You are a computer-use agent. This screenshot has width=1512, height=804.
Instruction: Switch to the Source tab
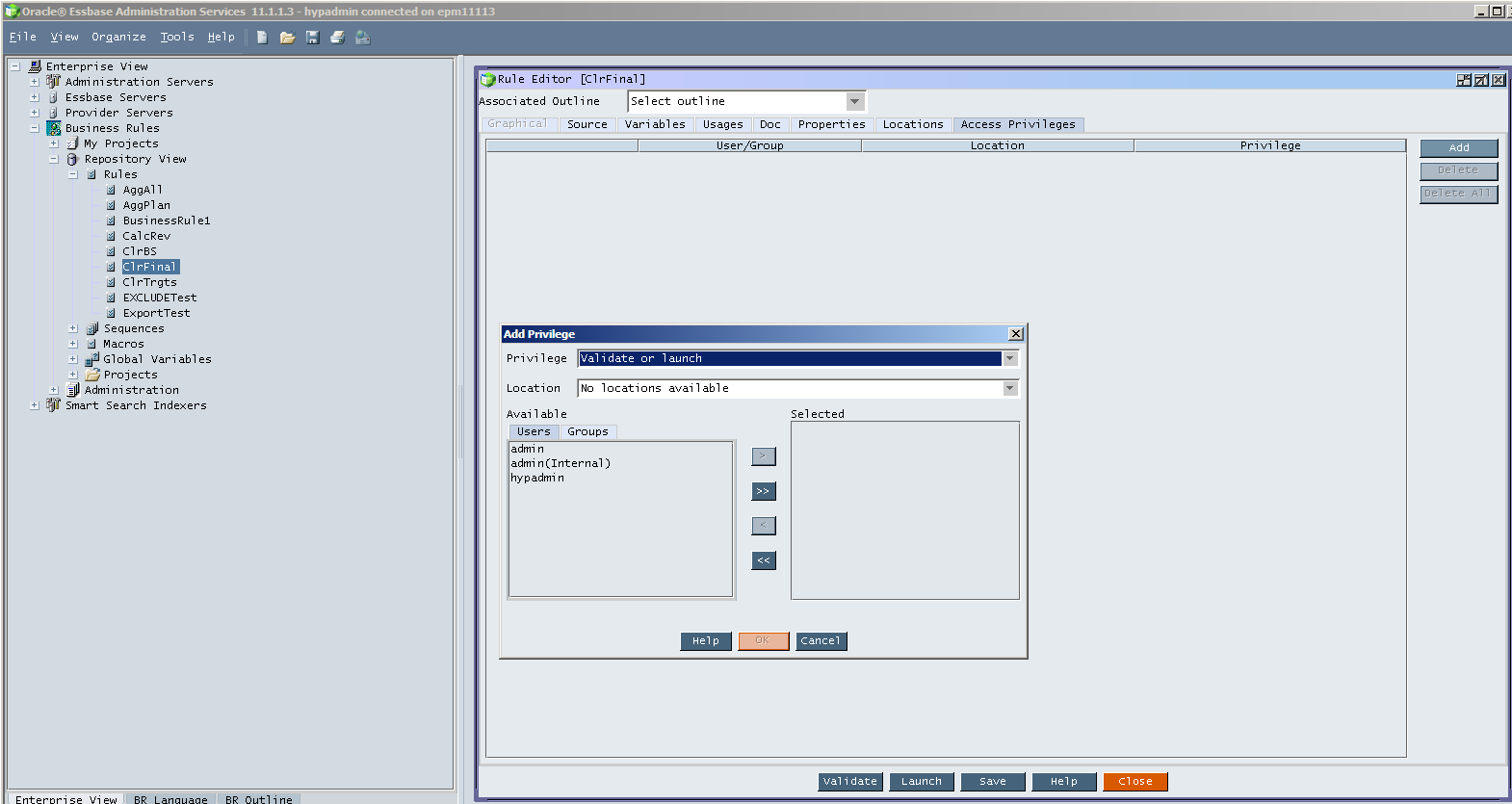587,124
